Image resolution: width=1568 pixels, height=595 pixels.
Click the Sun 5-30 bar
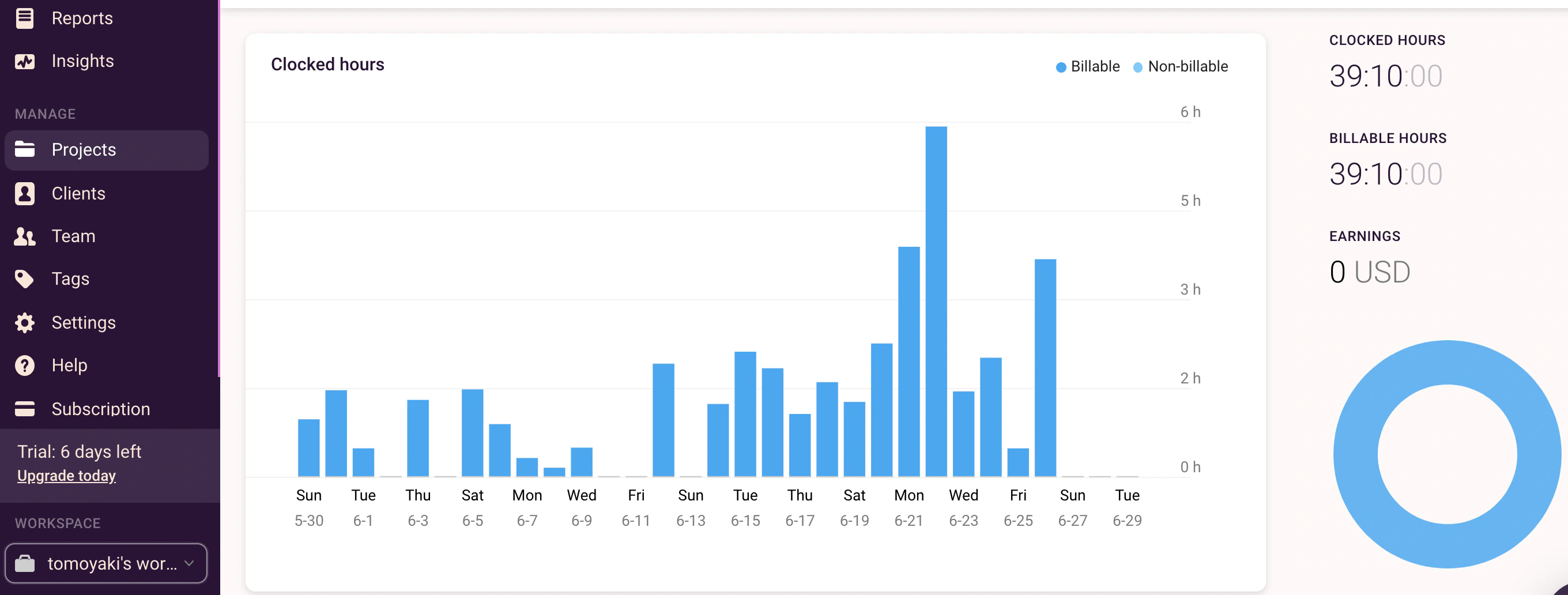point(308,447)
